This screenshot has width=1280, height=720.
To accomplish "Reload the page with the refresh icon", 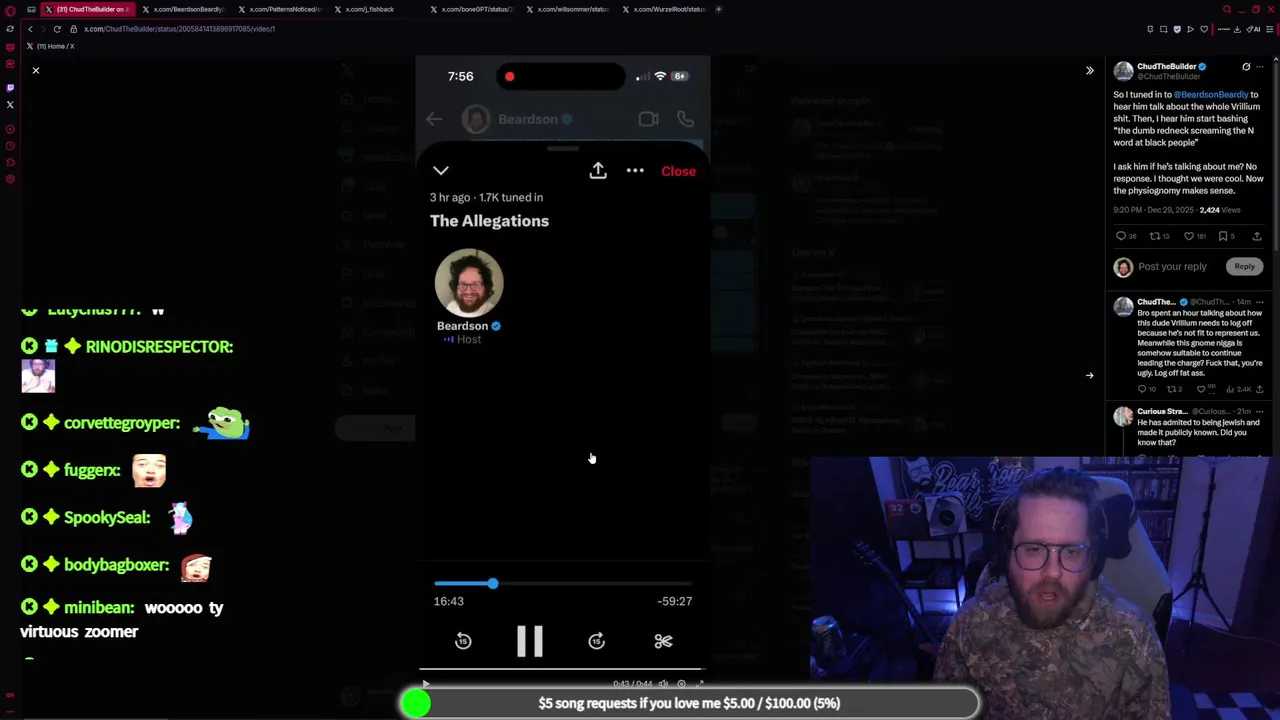I will (57, 29).
